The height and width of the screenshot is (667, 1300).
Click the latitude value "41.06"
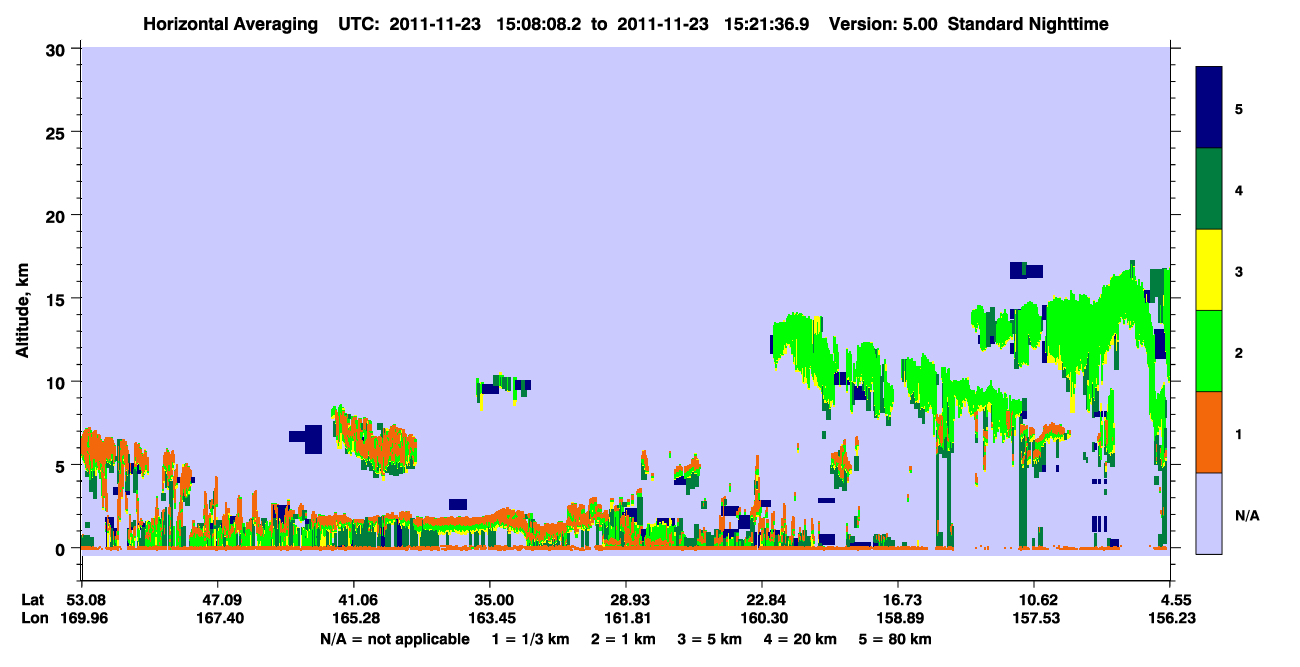click(x=354, y=600)
